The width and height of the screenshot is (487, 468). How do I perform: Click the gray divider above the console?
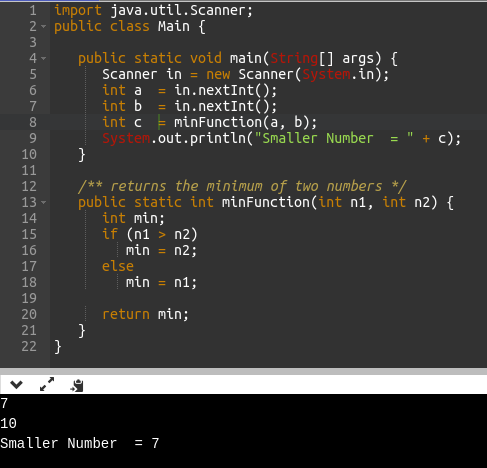point(243,371)
